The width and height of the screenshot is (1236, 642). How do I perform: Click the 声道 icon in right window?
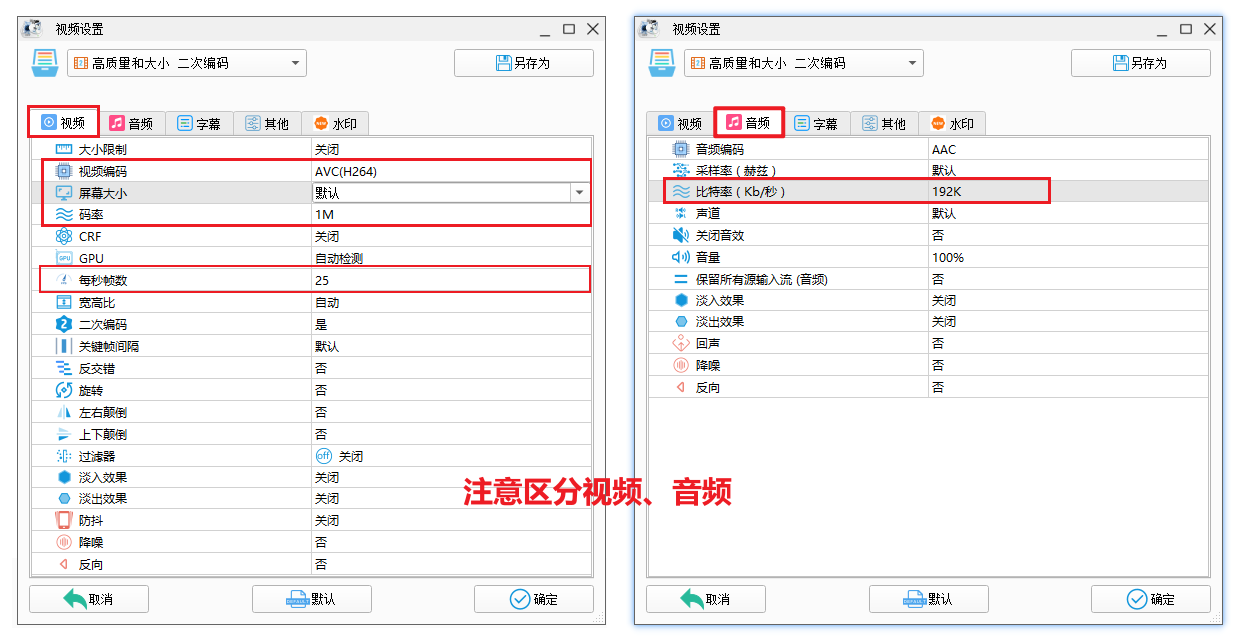click(681, 213)
